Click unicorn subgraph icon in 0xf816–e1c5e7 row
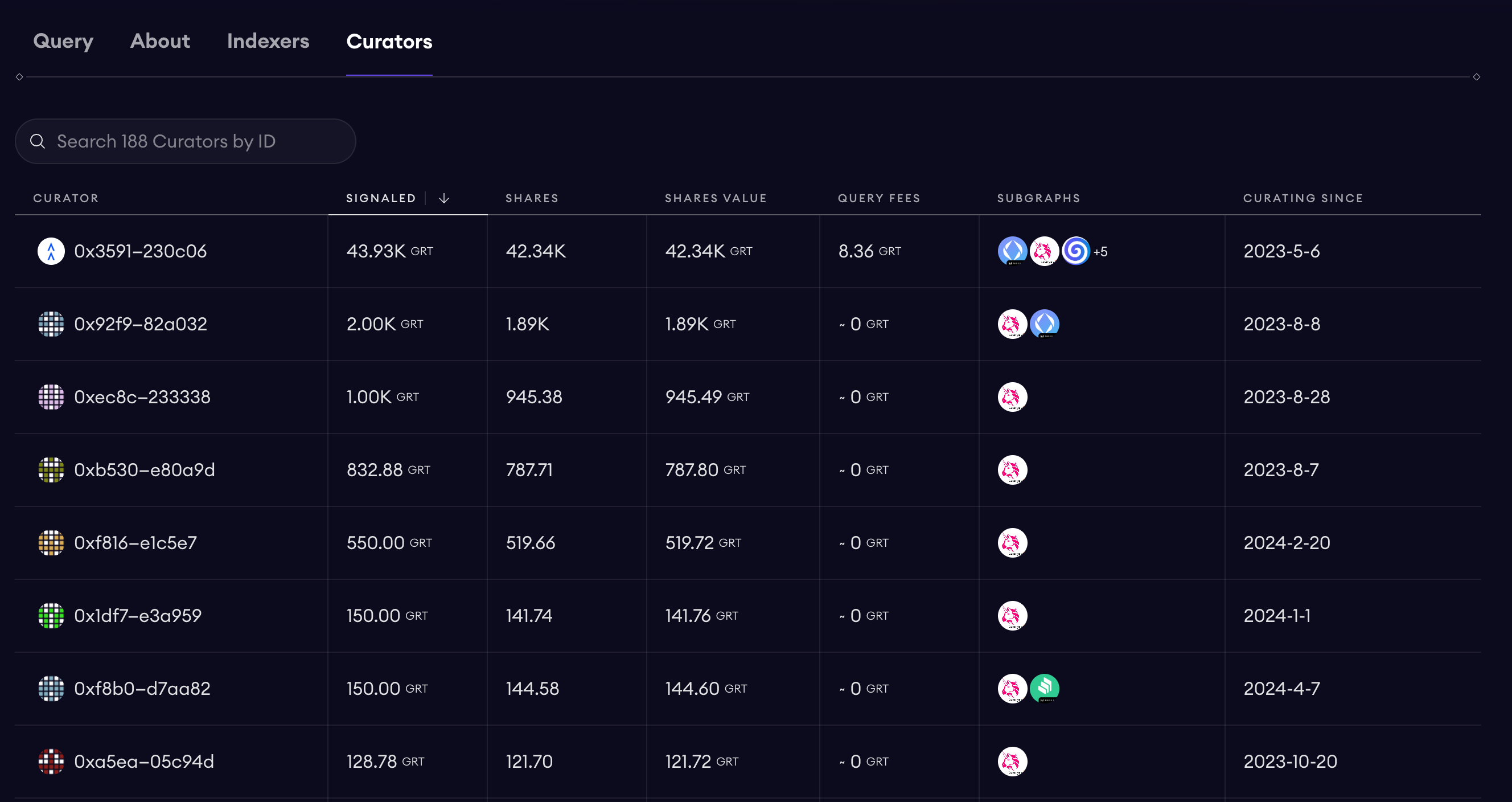The height and width of the screenshot is (802, 1512). click(1012, 542)
